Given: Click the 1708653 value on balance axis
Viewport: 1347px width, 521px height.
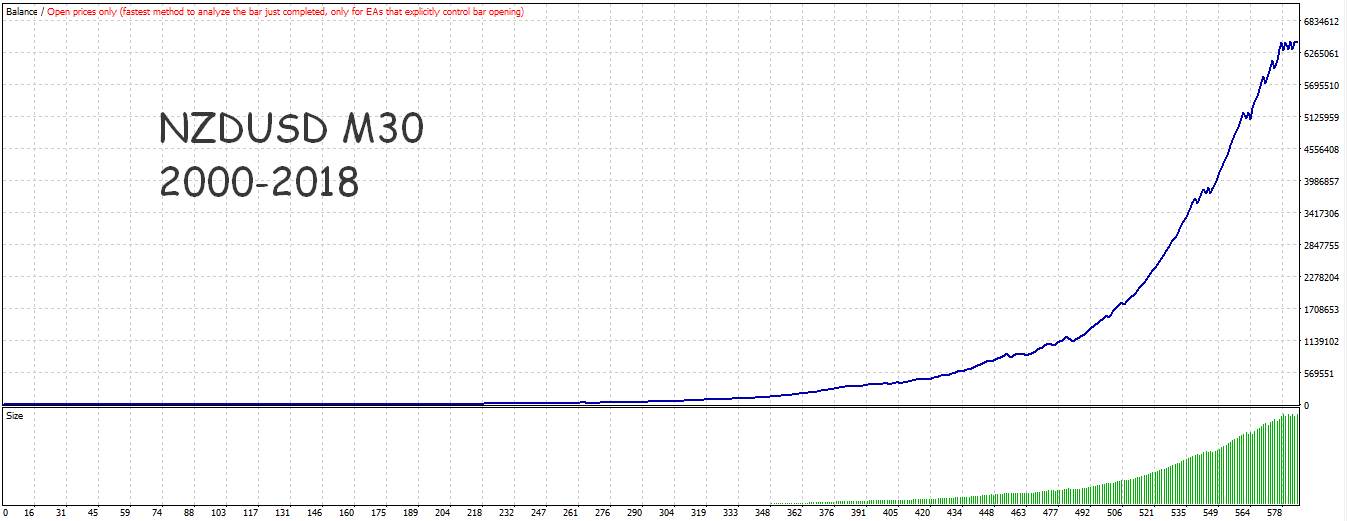Looking at the screenshot, I should (1321, 309).
